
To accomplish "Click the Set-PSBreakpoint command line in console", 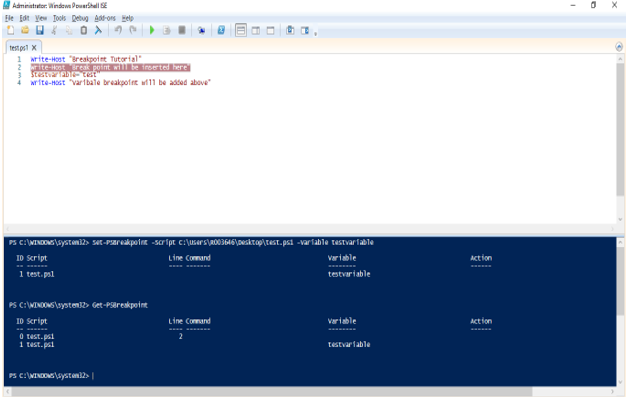I will (233, 242).
